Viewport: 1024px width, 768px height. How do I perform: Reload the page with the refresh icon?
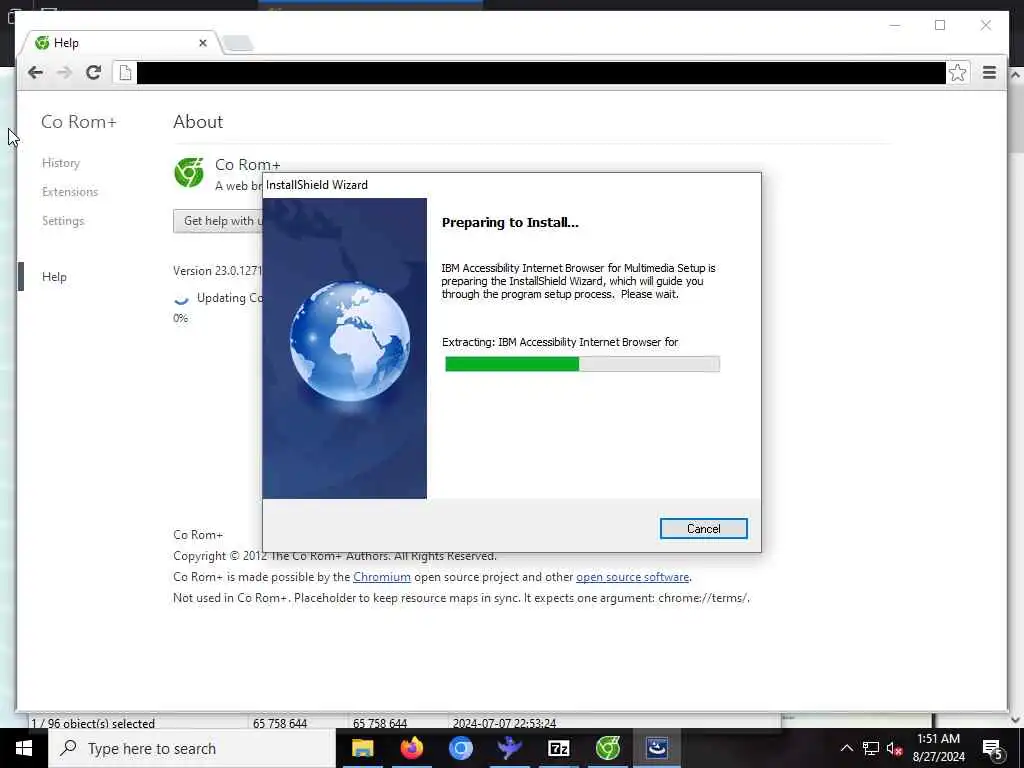coord(93,72)
